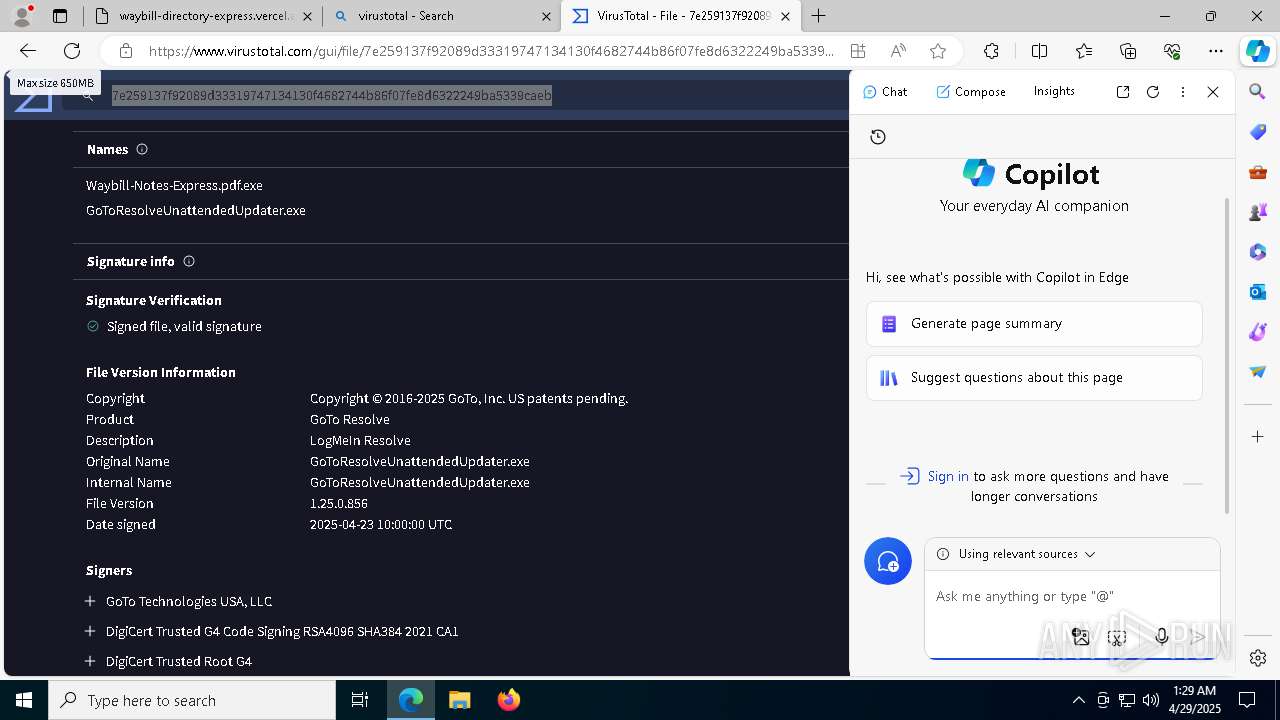Toggle the Copilot sidebar button
This screenshot has width=1280, height=720.
[x=1257, y=51]
